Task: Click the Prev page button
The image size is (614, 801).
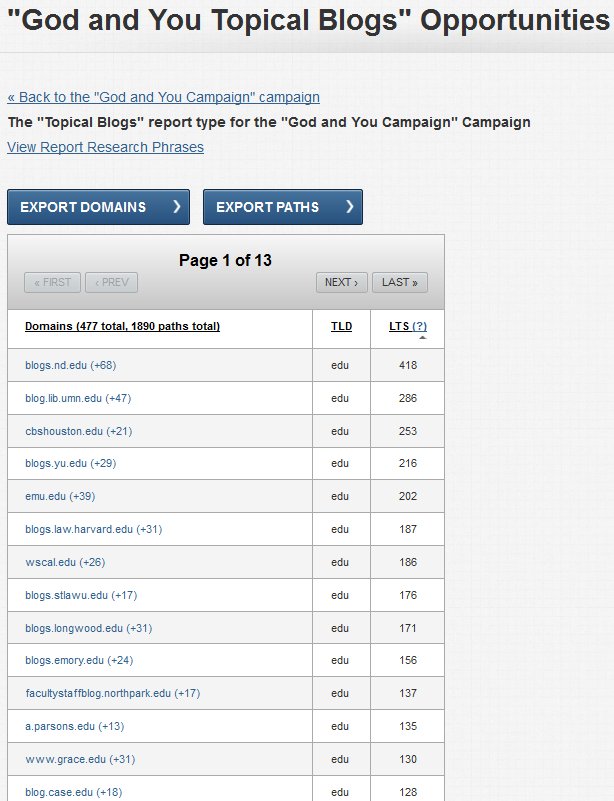Action: click(x=111, y=282)
